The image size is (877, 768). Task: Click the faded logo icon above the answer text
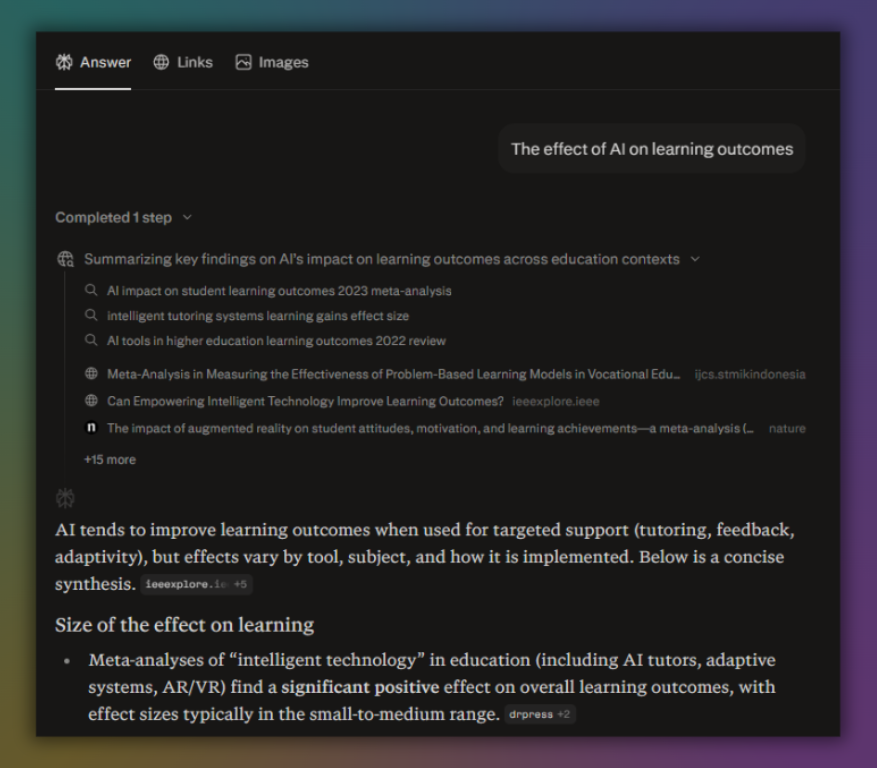pos(65,497)
